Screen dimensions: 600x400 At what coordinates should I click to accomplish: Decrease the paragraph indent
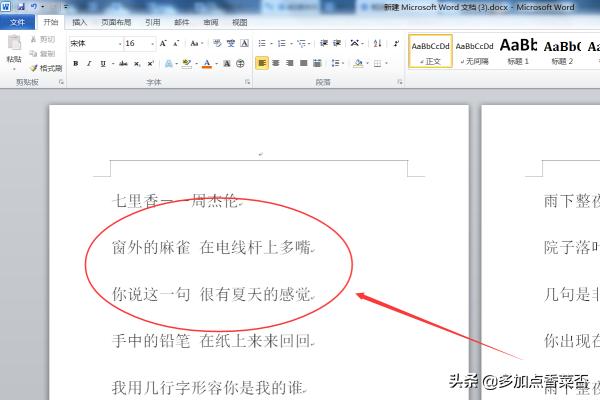pos(324,43)
